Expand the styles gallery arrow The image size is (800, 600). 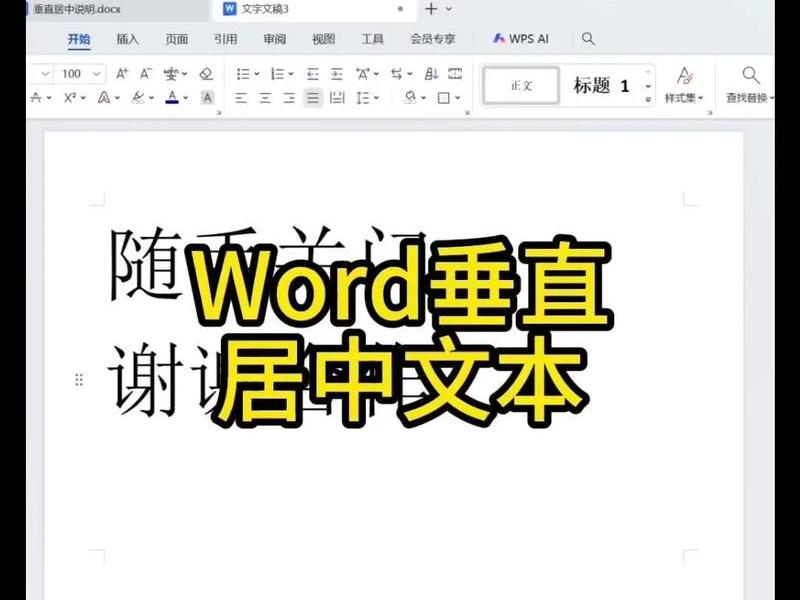(x=648, y=99)
